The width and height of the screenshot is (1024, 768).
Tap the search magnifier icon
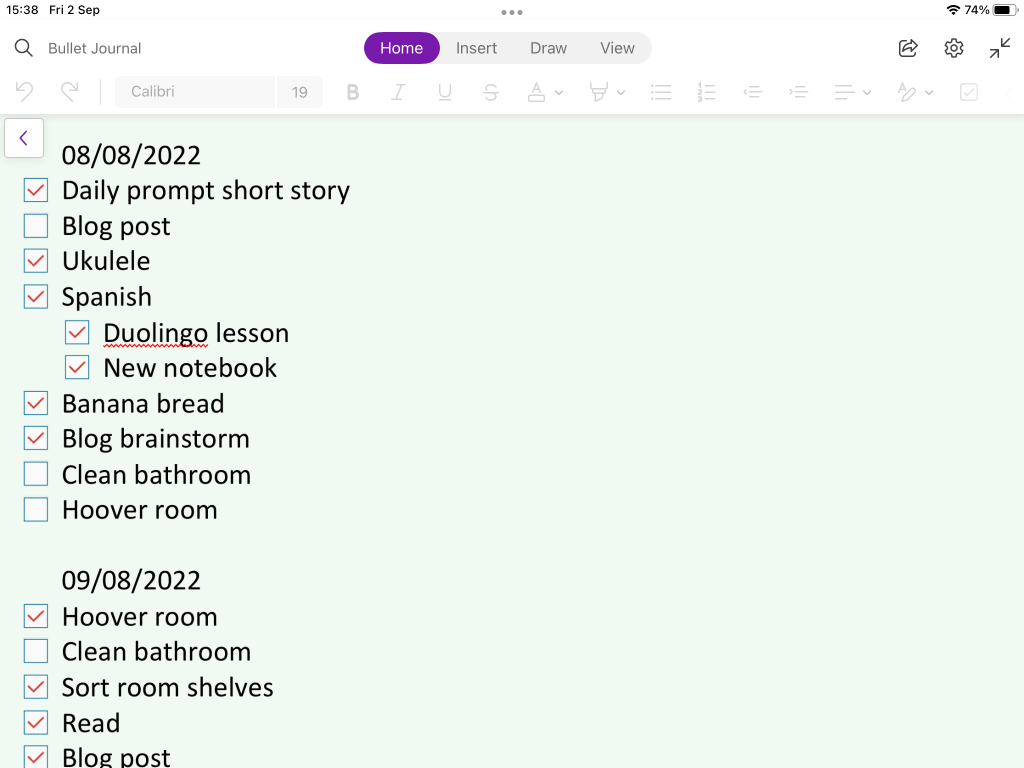point(24,48)
